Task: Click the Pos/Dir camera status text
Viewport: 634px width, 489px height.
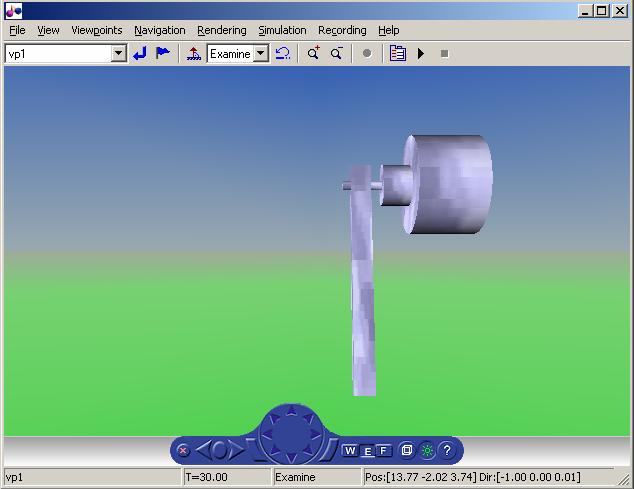Action: pos(472,477)
